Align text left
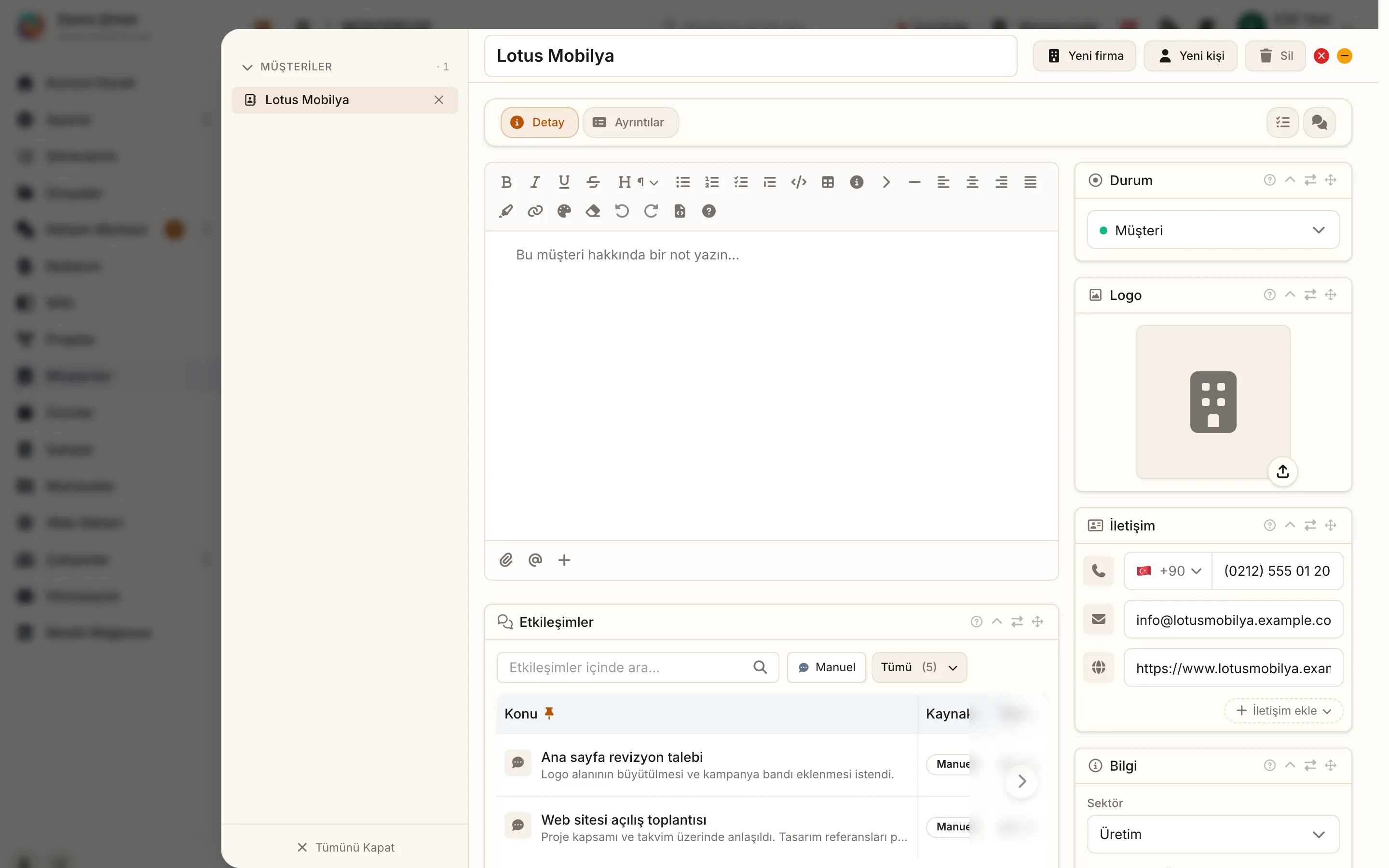Image resolution: width=1389 pixels, height=868 pixels. pyautogui.click(x=943, y=182)
